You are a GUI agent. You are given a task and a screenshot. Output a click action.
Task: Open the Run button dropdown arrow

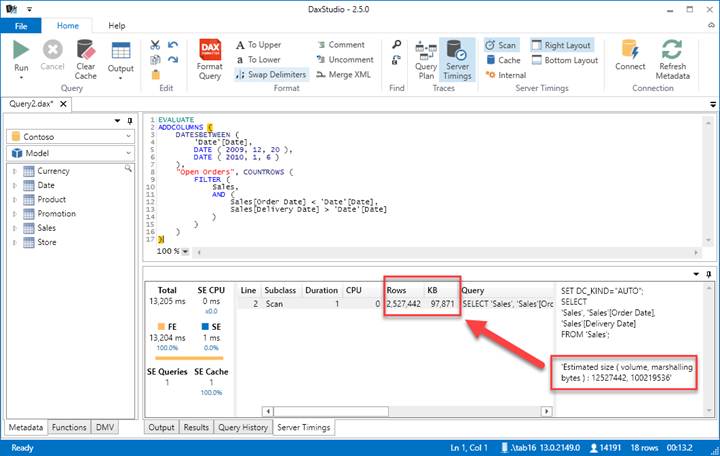pos(21,78)
